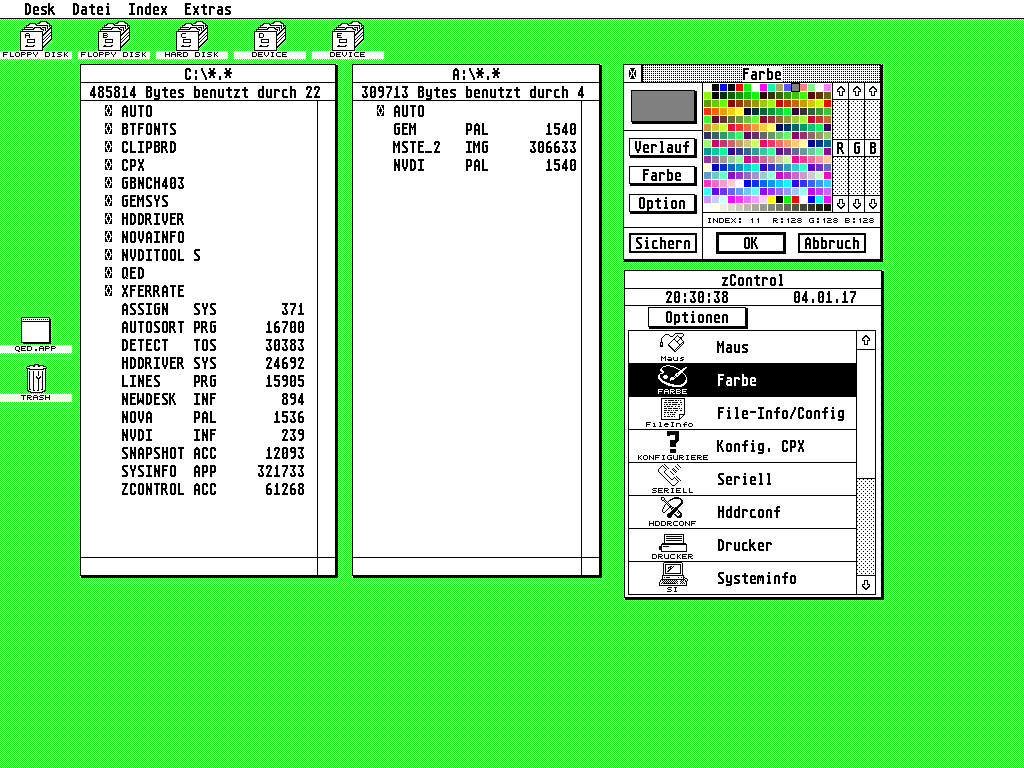Confirm the Farbe dialog with OK
The image size is (1024, 768).
click(x=751, y=244)
